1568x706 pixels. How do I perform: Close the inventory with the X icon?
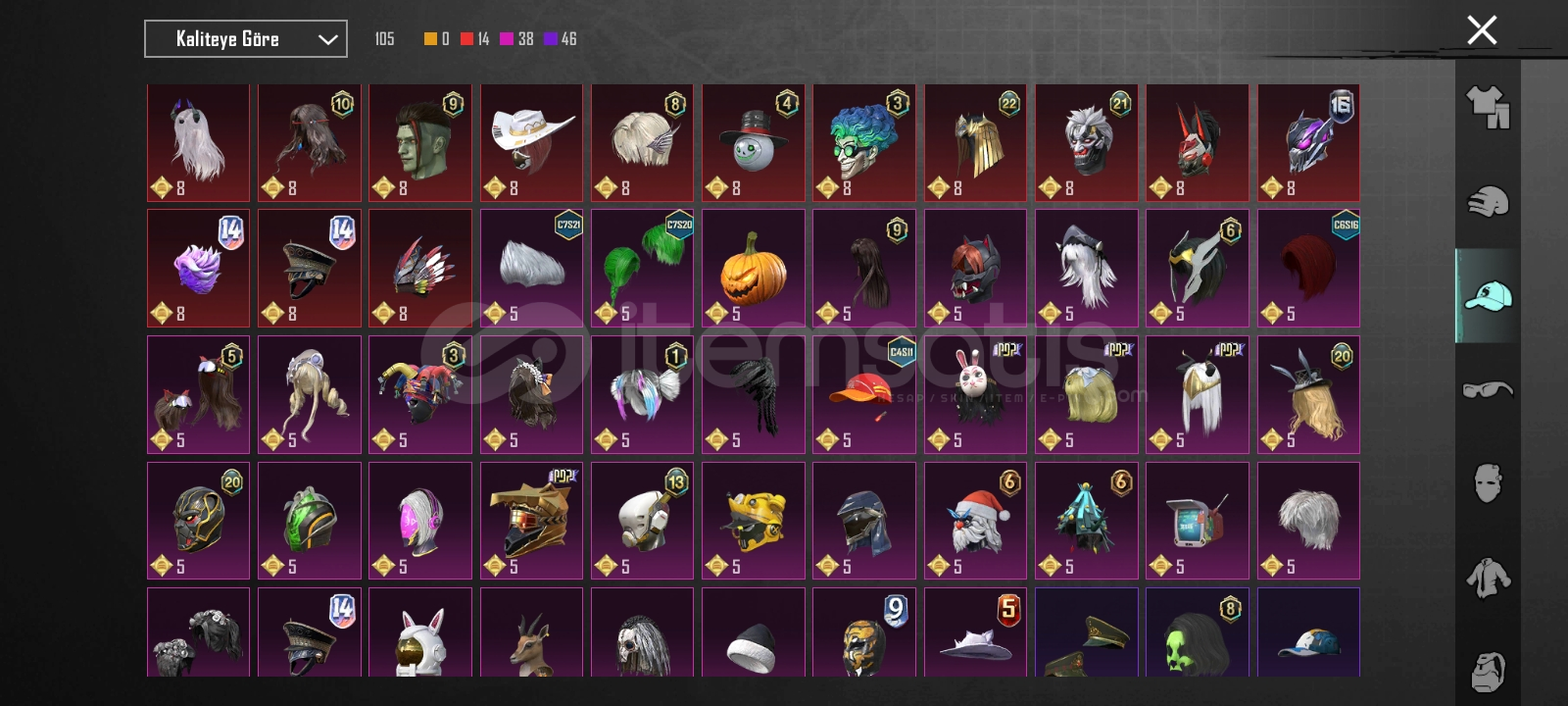(1482, 30)
